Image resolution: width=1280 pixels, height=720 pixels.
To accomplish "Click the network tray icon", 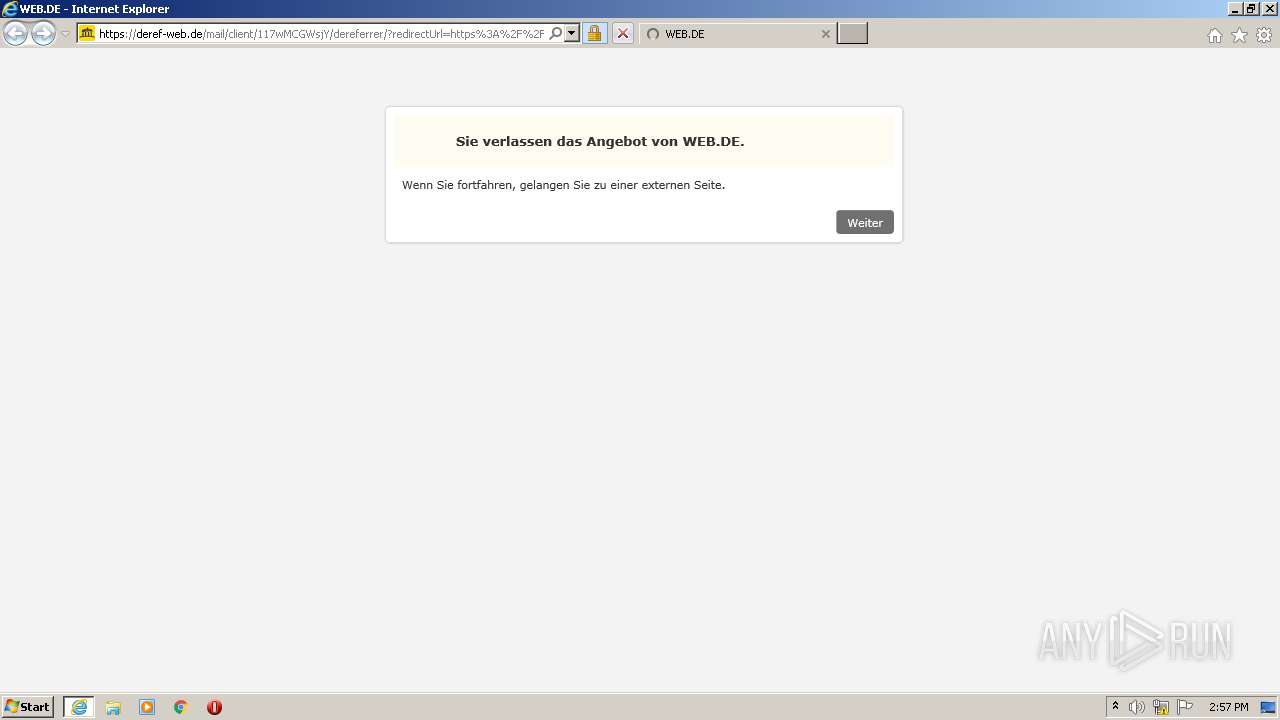I will pyautogui.click(x=1161, y=707).
